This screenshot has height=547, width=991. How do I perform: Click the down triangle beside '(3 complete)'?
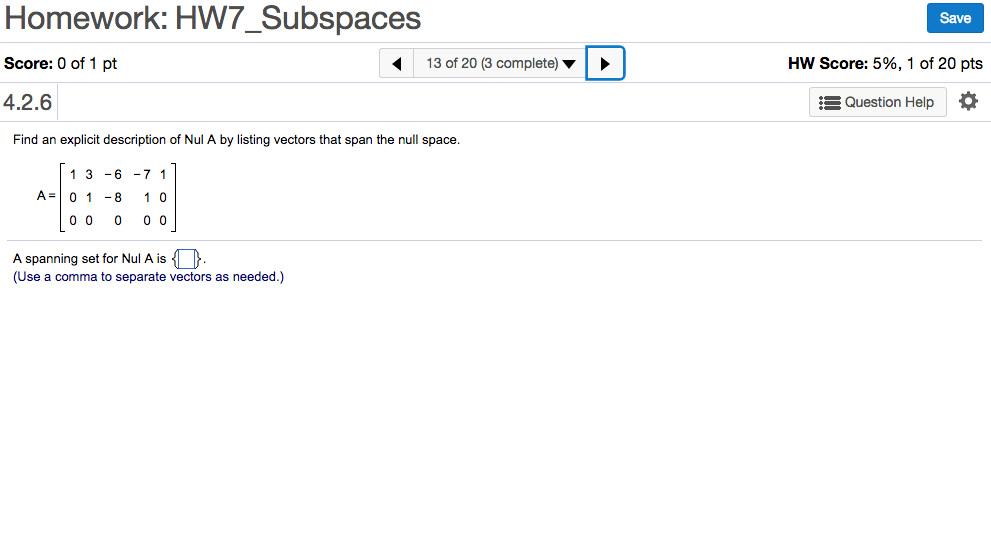click(x=569, y=65)
